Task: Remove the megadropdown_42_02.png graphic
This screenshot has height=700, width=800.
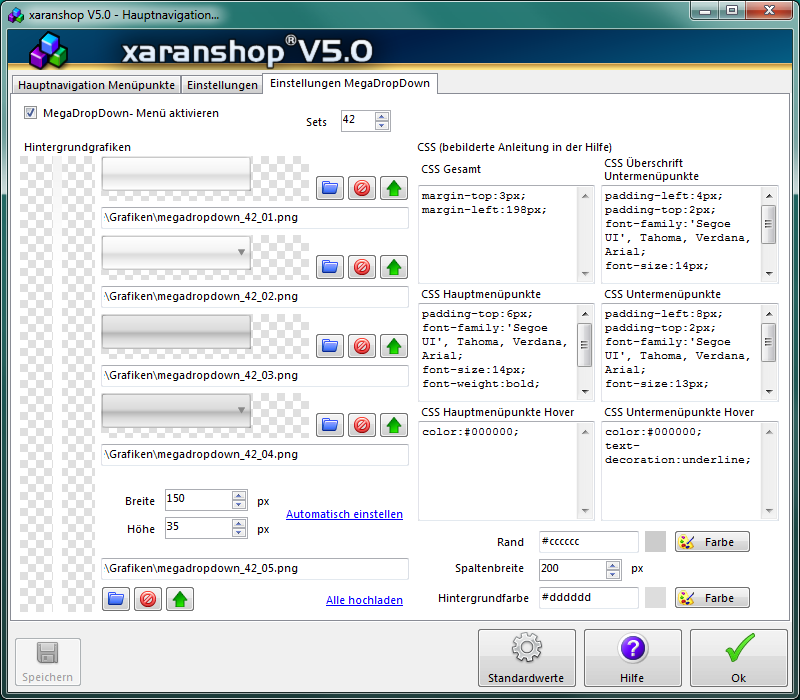Action: pos(362,267)
